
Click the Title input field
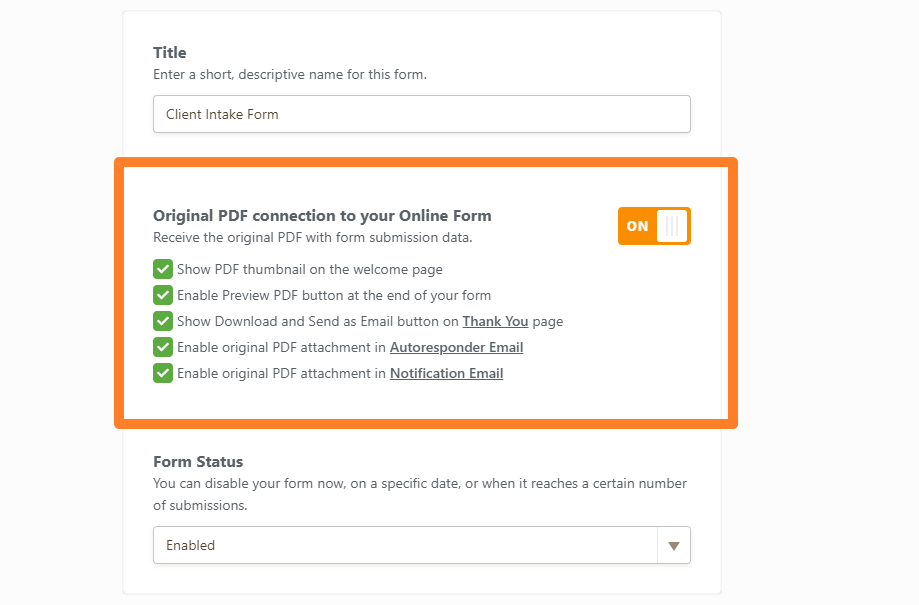[x=421, y=114]
